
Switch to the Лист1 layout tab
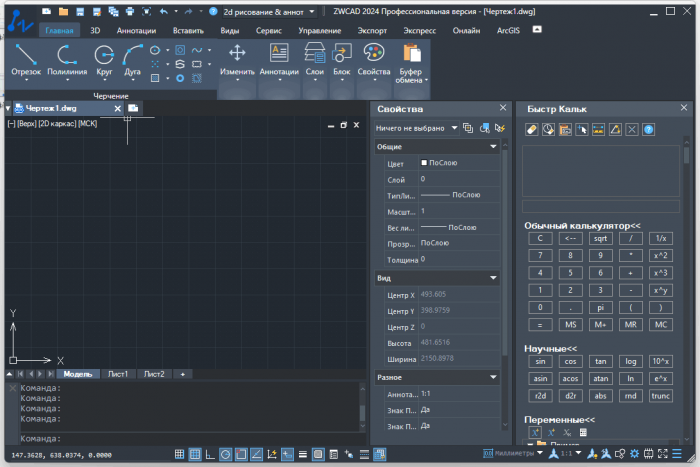[x=118, y=374]
